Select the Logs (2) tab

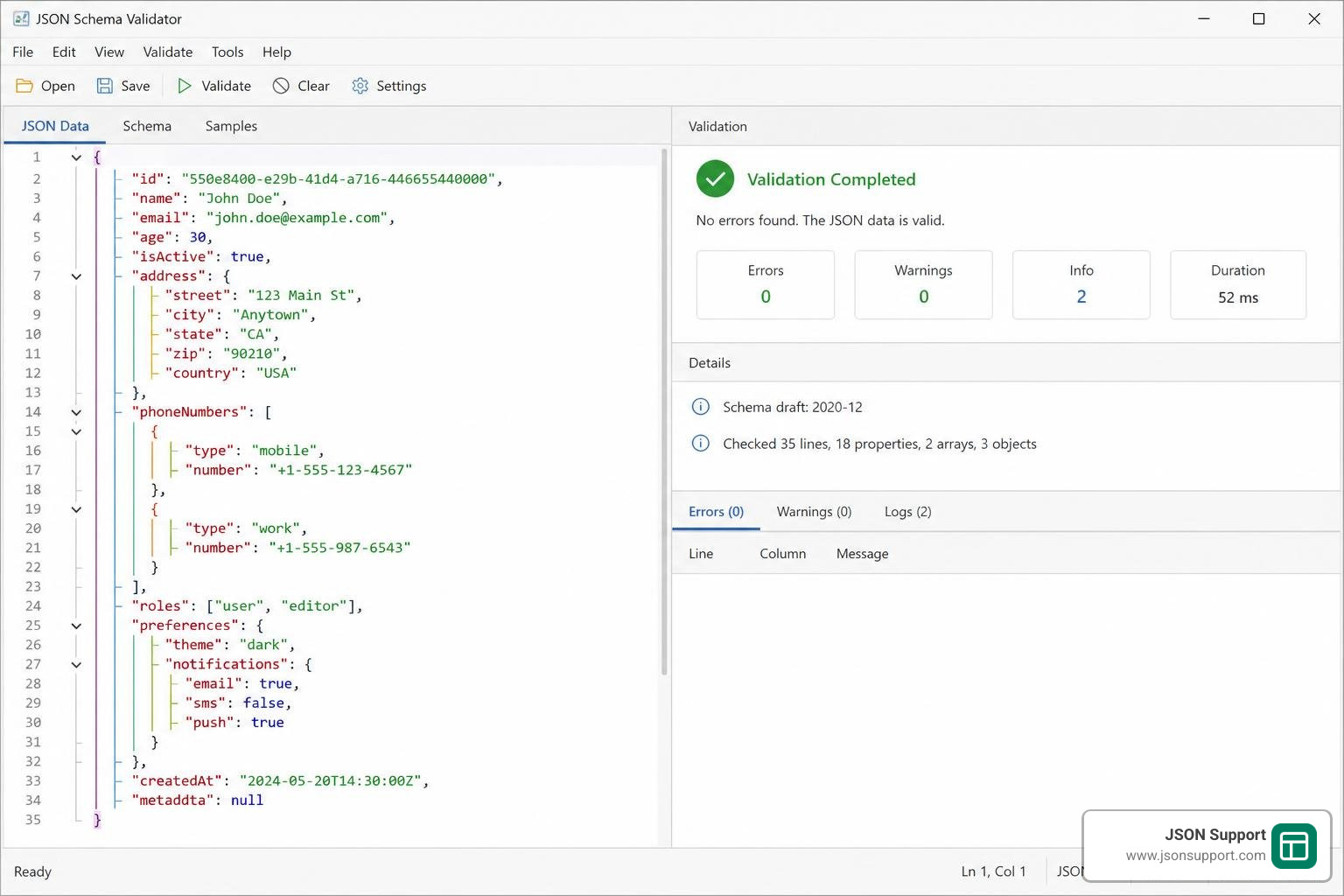coord(907,512)
